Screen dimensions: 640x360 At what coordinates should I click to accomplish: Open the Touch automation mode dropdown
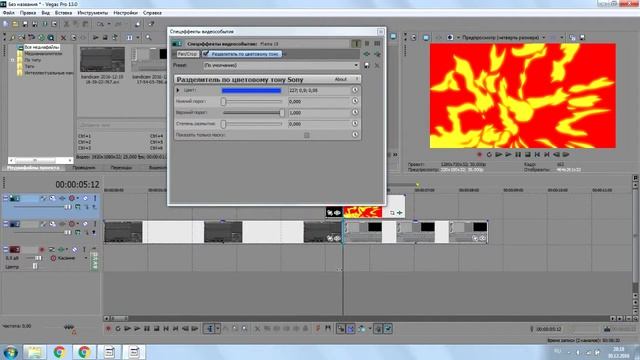click(x=86, y=258)
